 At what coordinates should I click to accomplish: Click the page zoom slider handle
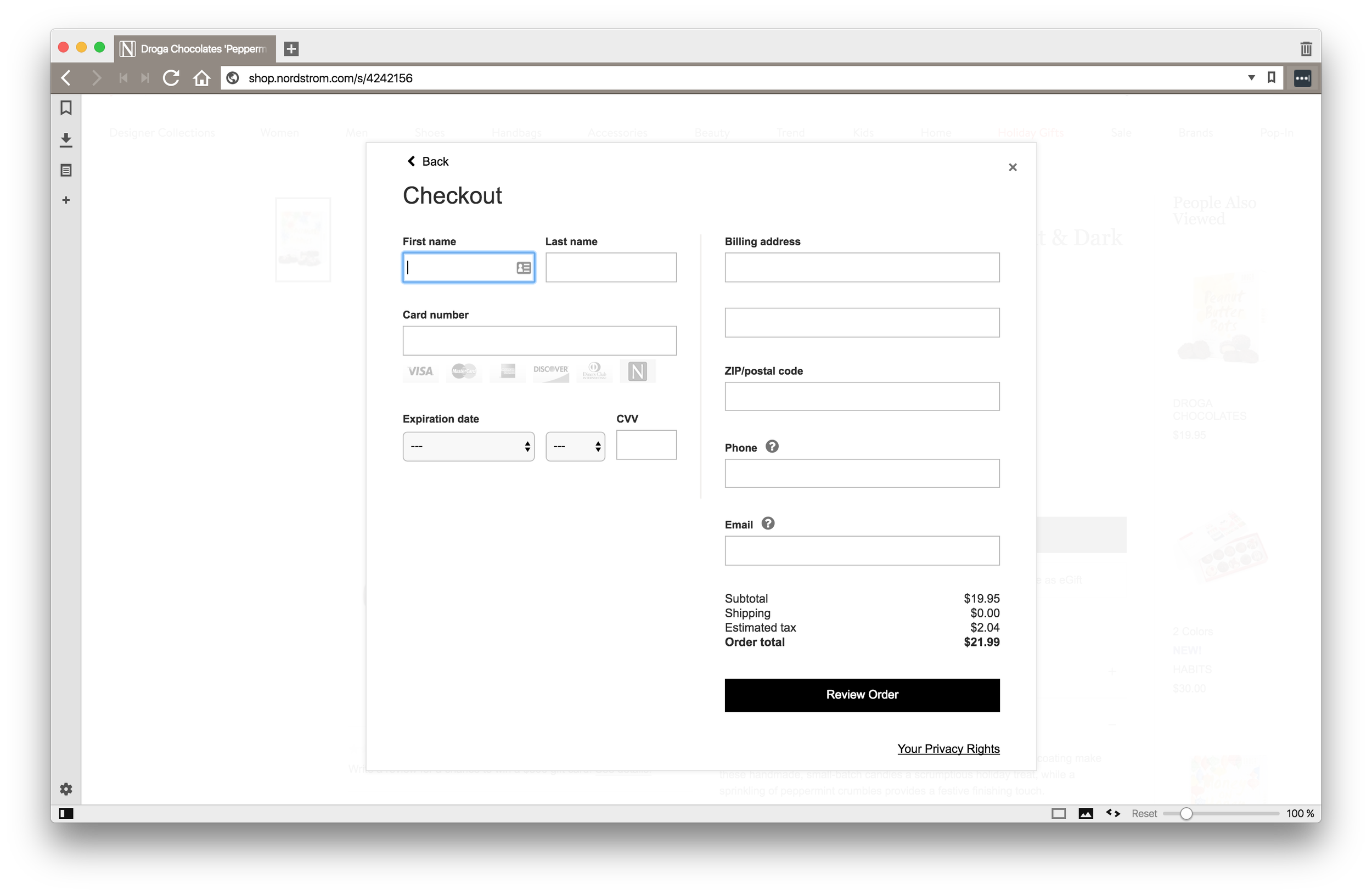(x=1186, y=813)
